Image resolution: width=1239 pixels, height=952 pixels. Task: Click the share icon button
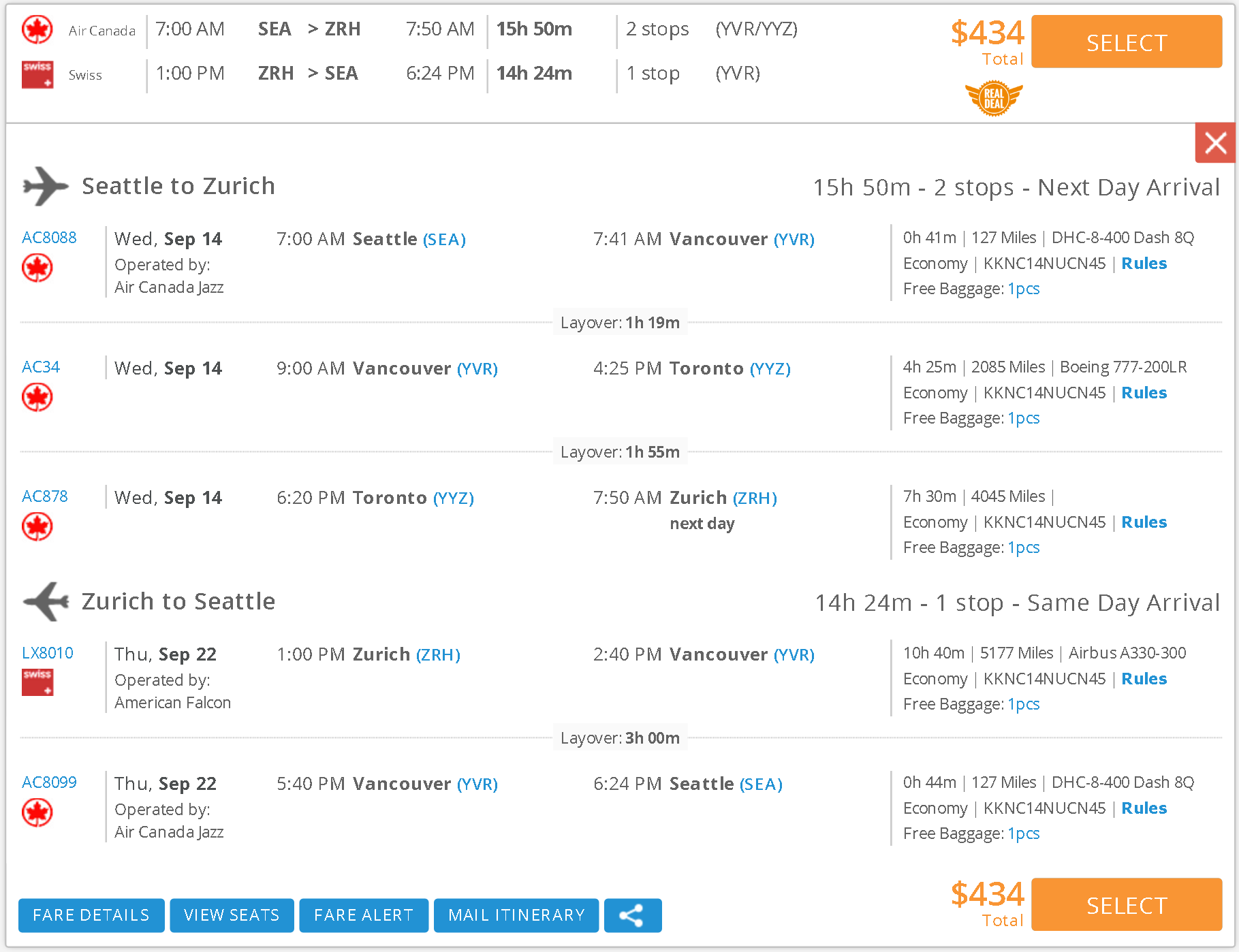tap(632, 915)
